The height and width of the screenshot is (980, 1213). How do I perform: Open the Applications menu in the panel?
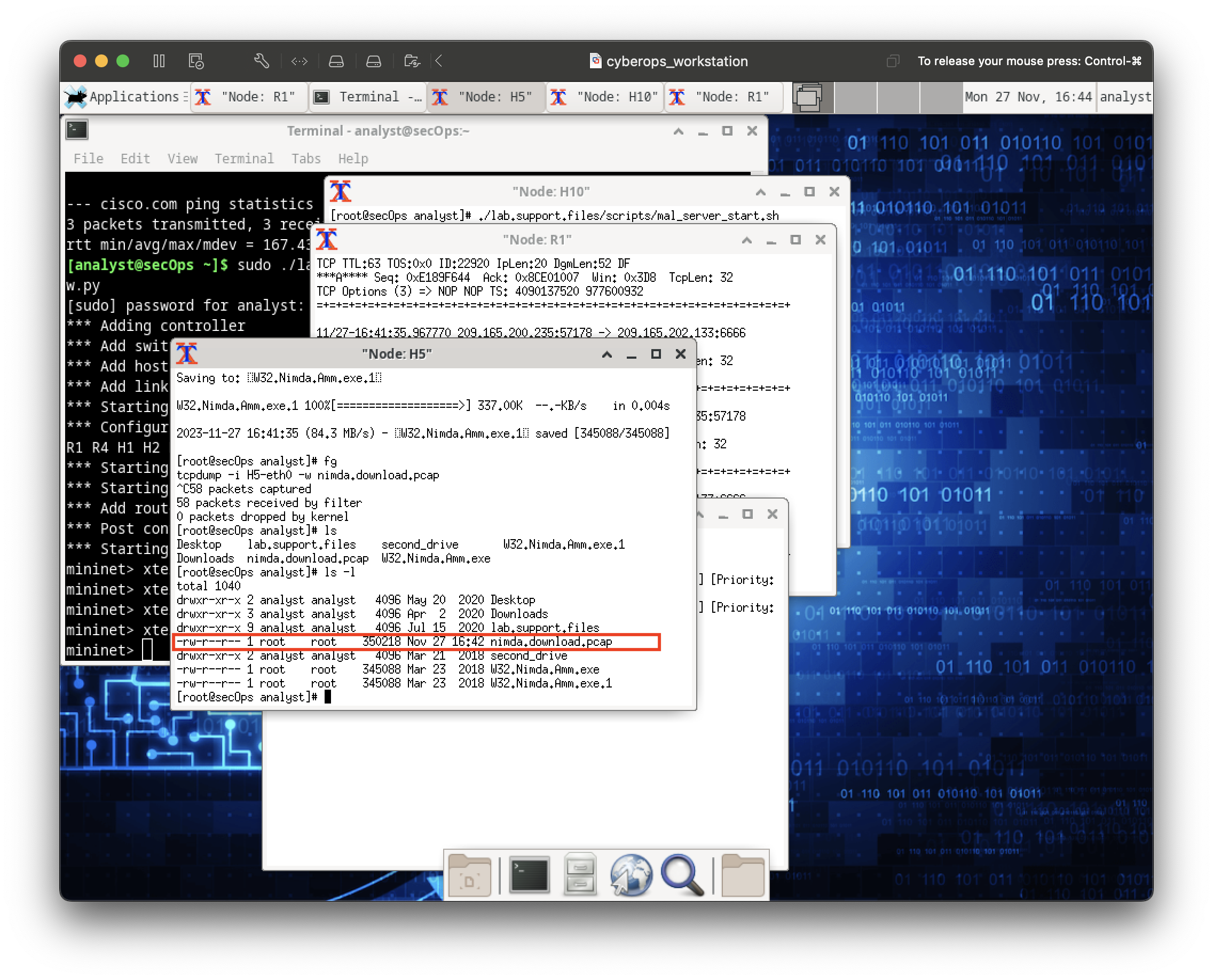coord(125,97)
